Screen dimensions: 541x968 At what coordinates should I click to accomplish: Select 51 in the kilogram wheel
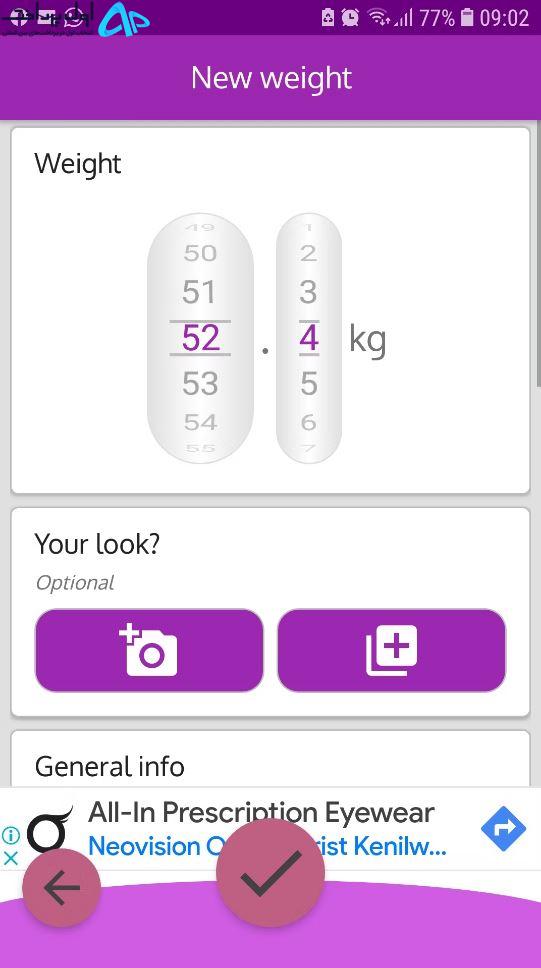tap(199, 292)
